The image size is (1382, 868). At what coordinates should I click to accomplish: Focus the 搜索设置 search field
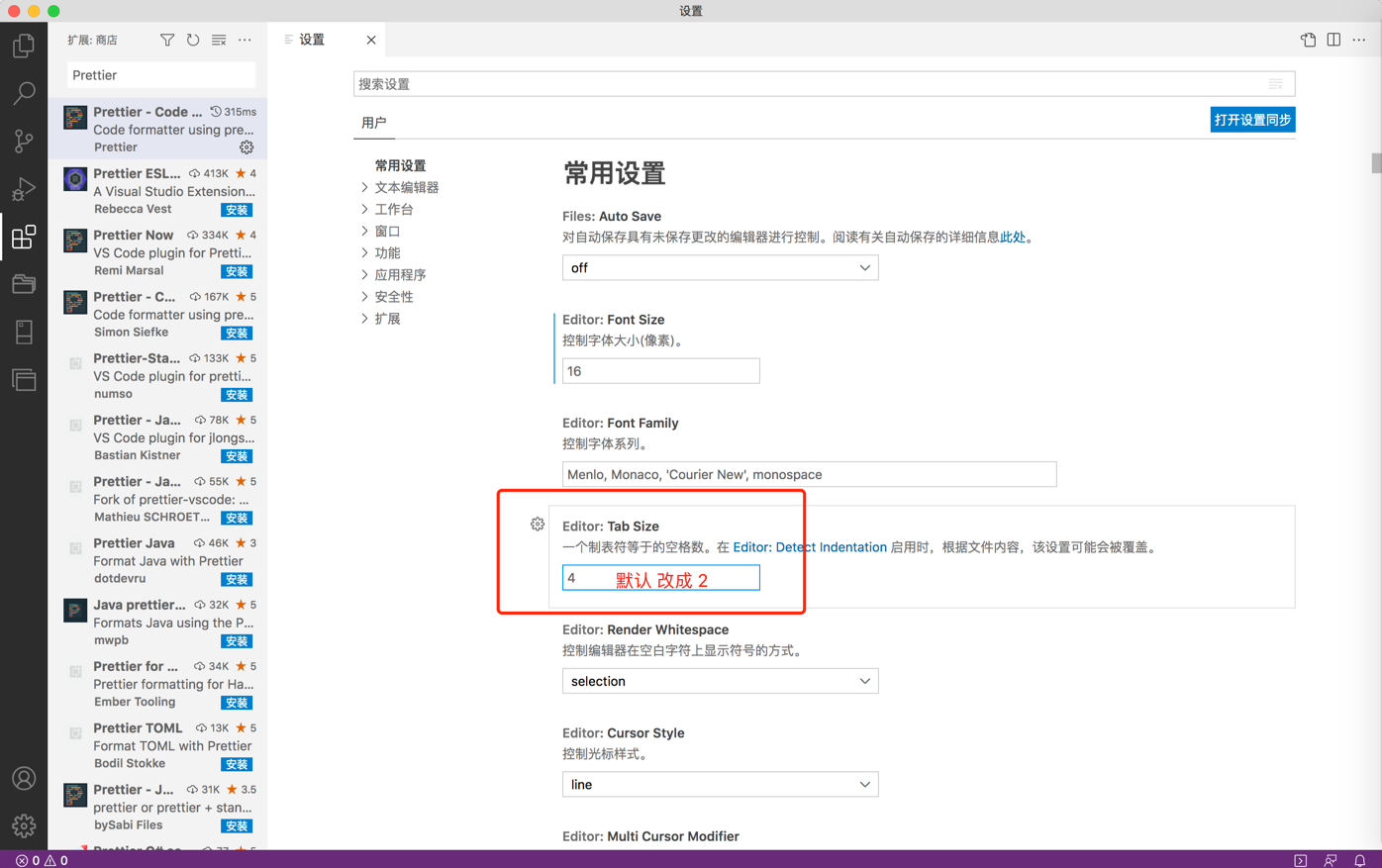[824, 84]
